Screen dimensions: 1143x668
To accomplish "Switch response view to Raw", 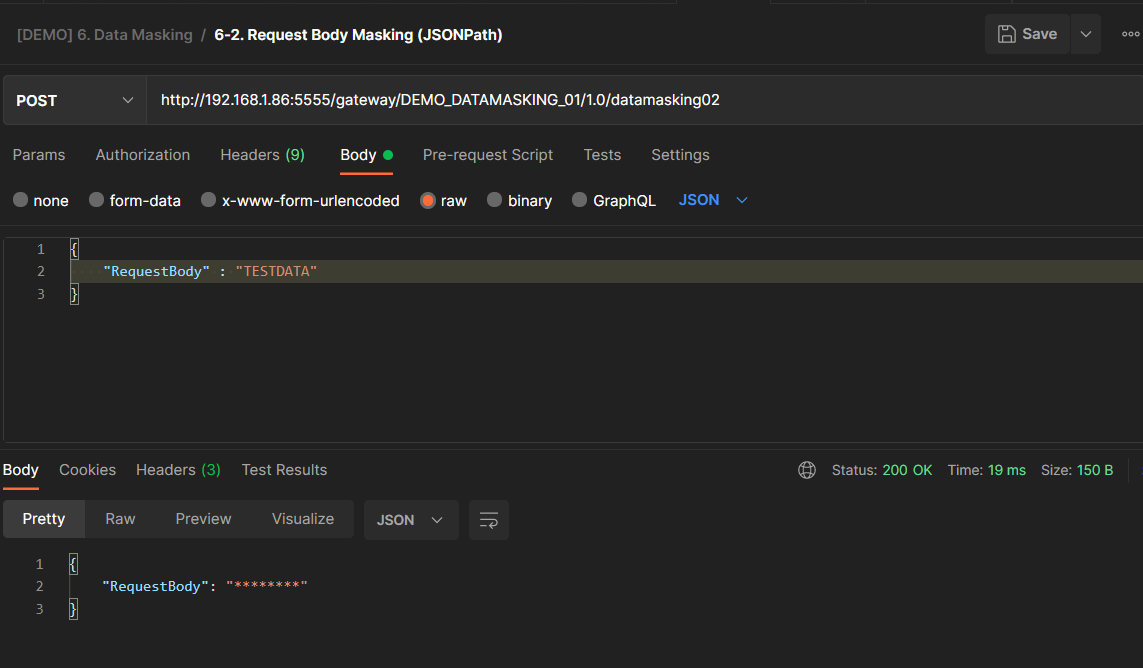I will pos(120,519).
